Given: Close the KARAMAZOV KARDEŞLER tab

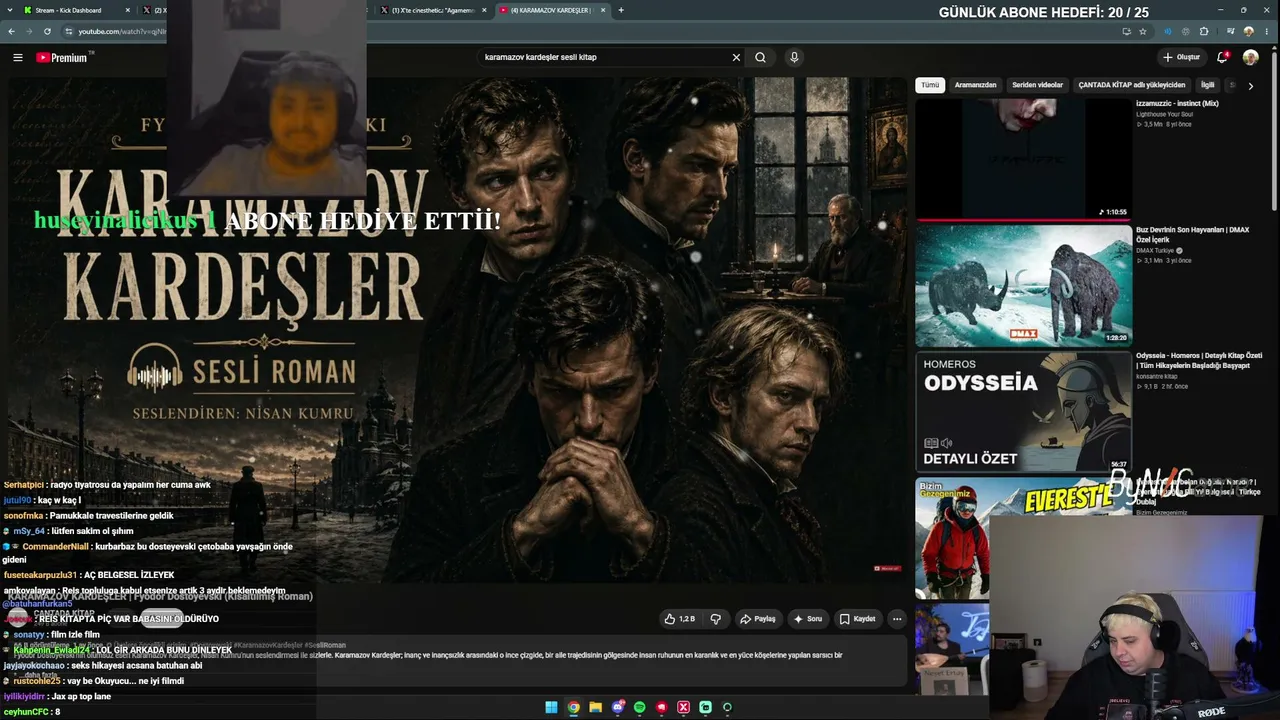Looking at the screenshot, I should pos(602,10).
